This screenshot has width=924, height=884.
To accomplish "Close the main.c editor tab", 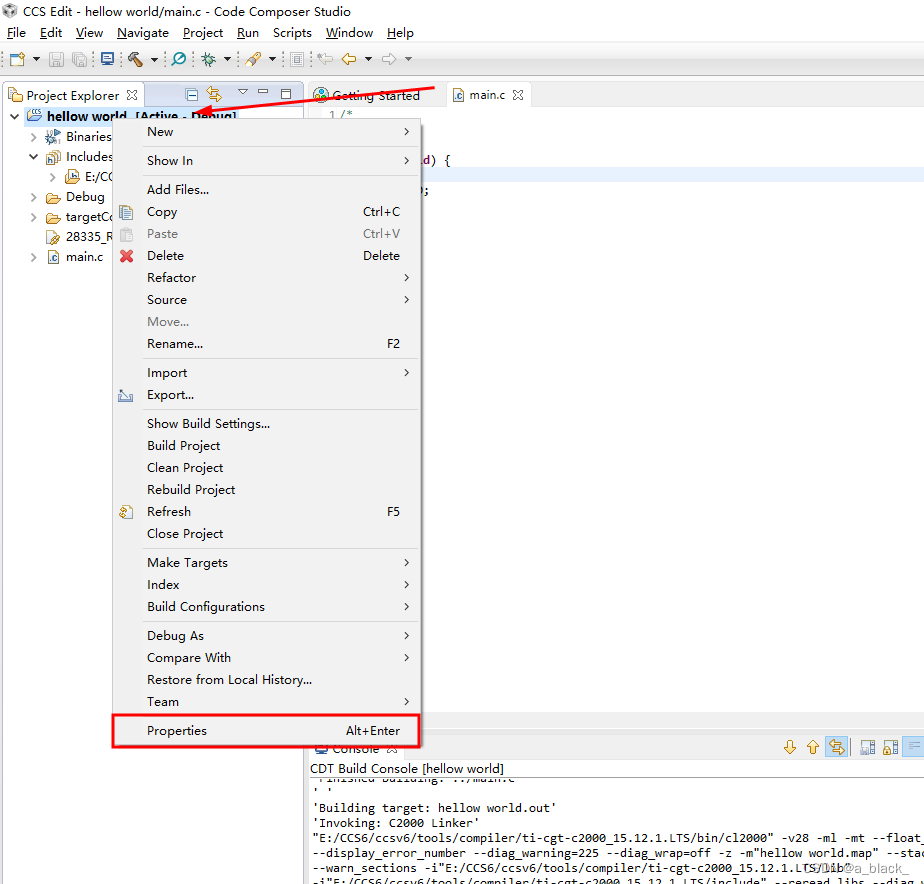I will [x=518, y=95].
